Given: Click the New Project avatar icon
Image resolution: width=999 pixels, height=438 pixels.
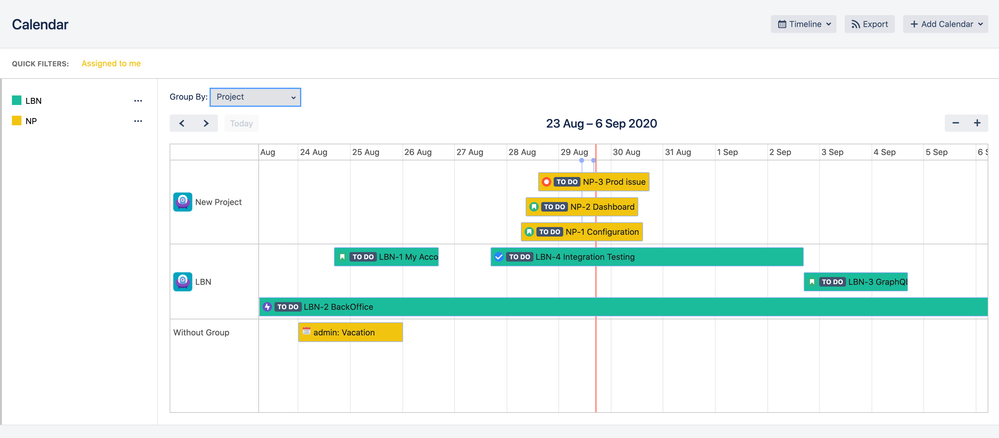Looking at the screenshot, I should [x=183, y=202].
